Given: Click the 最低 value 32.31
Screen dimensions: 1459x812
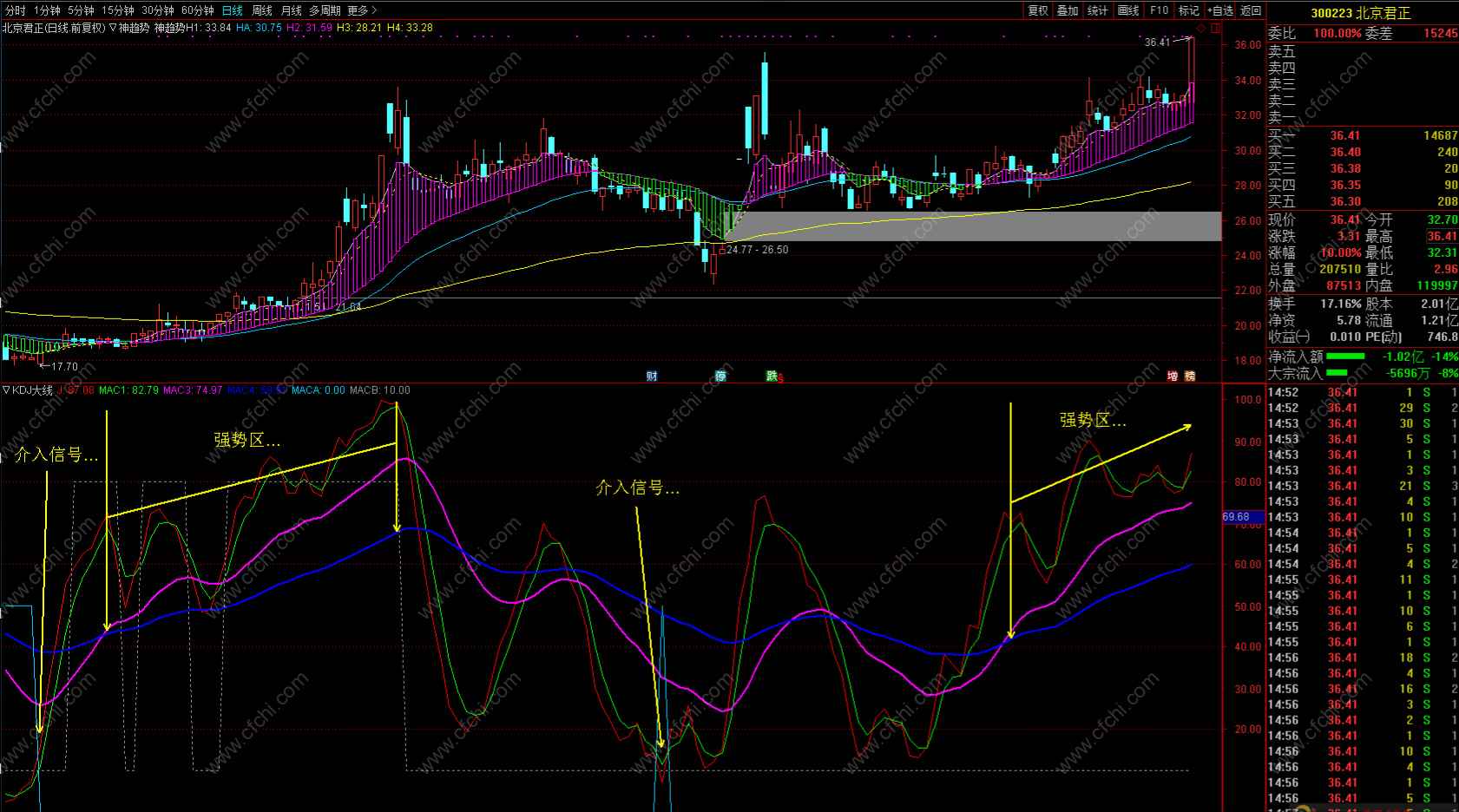Looking at the screenshot, I should point(1443,252).
